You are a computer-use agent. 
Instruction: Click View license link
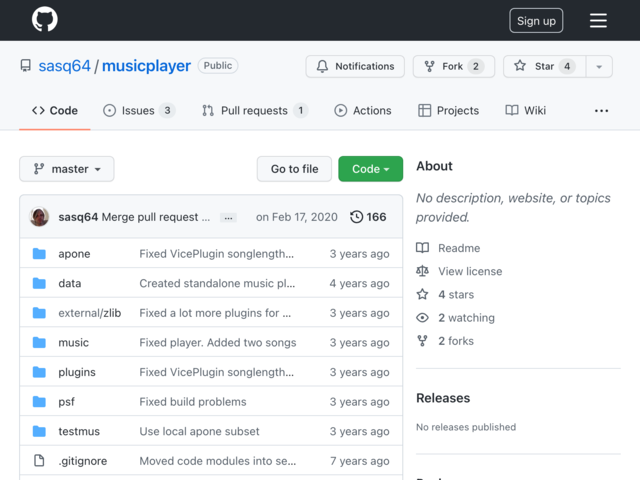[x=470, y=271]
